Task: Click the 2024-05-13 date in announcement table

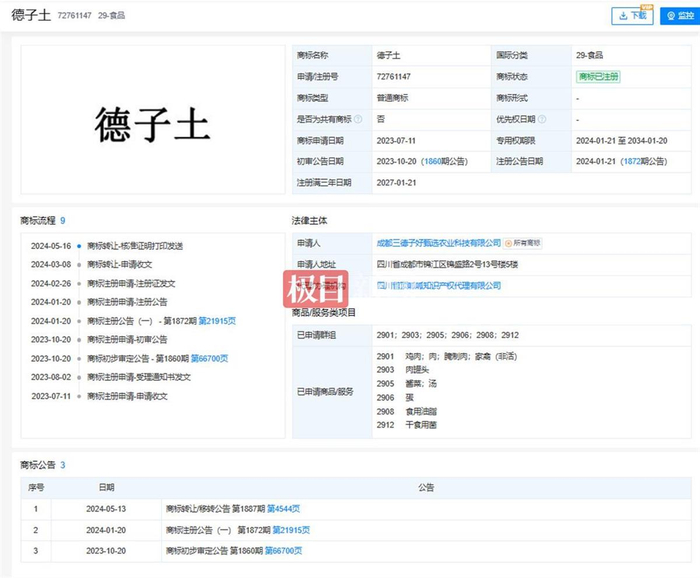Action: click(x=106, y=509)
